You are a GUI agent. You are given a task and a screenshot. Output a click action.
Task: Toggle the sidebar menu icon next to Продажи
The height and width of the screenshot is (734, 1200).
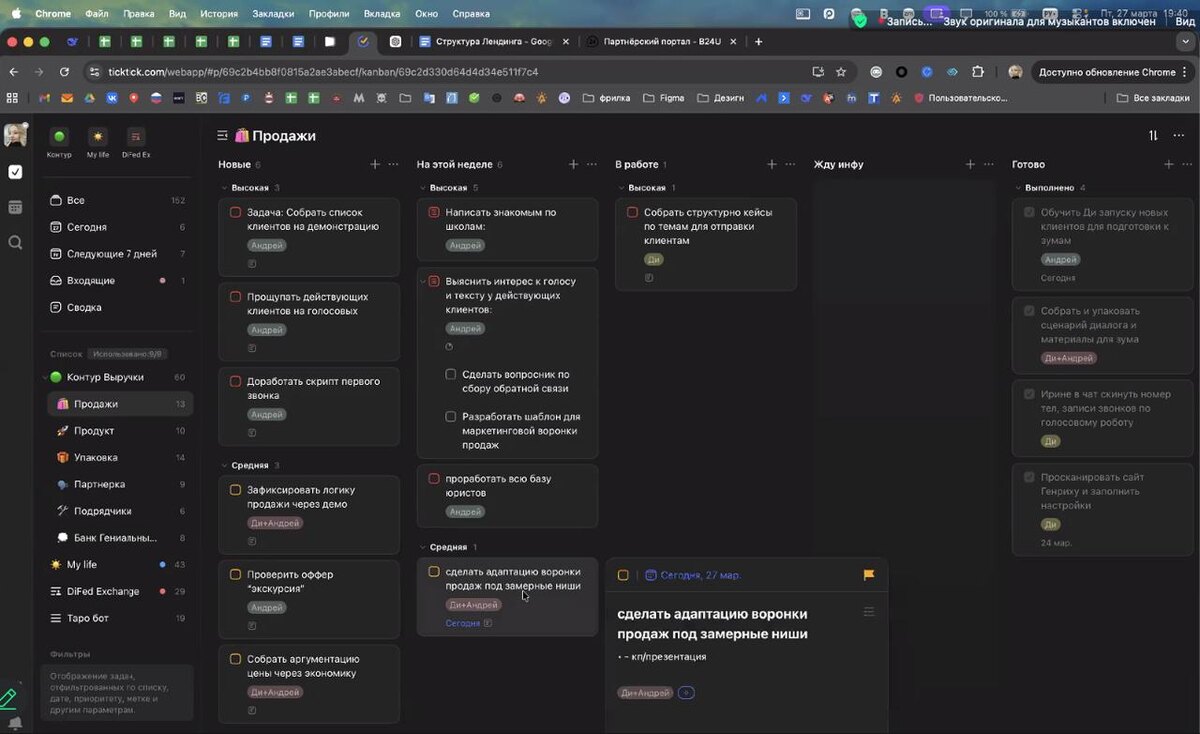tap(222, 135)
